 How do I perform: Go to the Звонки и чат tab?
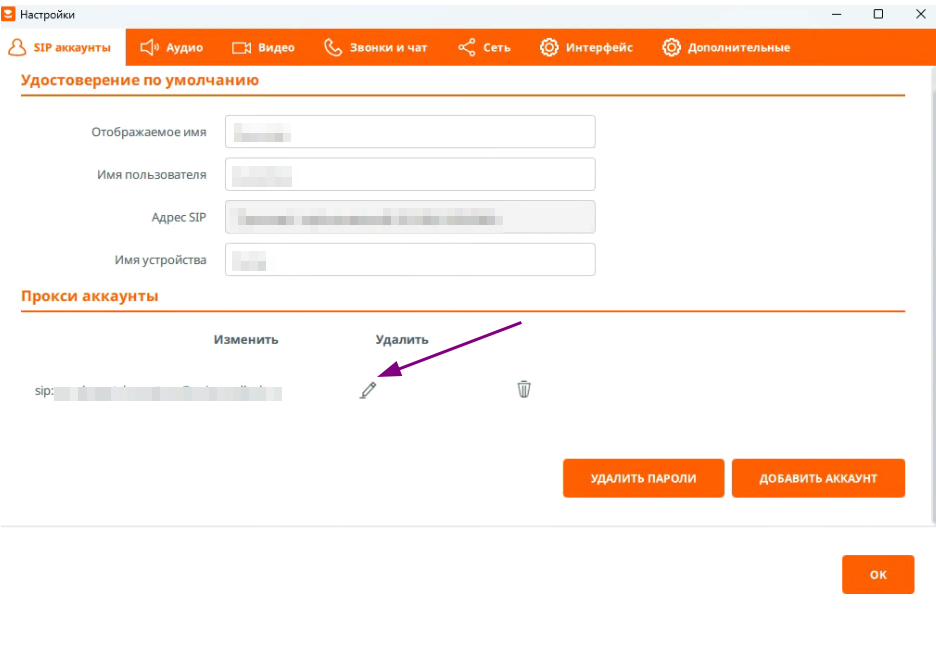coord(375,47)
